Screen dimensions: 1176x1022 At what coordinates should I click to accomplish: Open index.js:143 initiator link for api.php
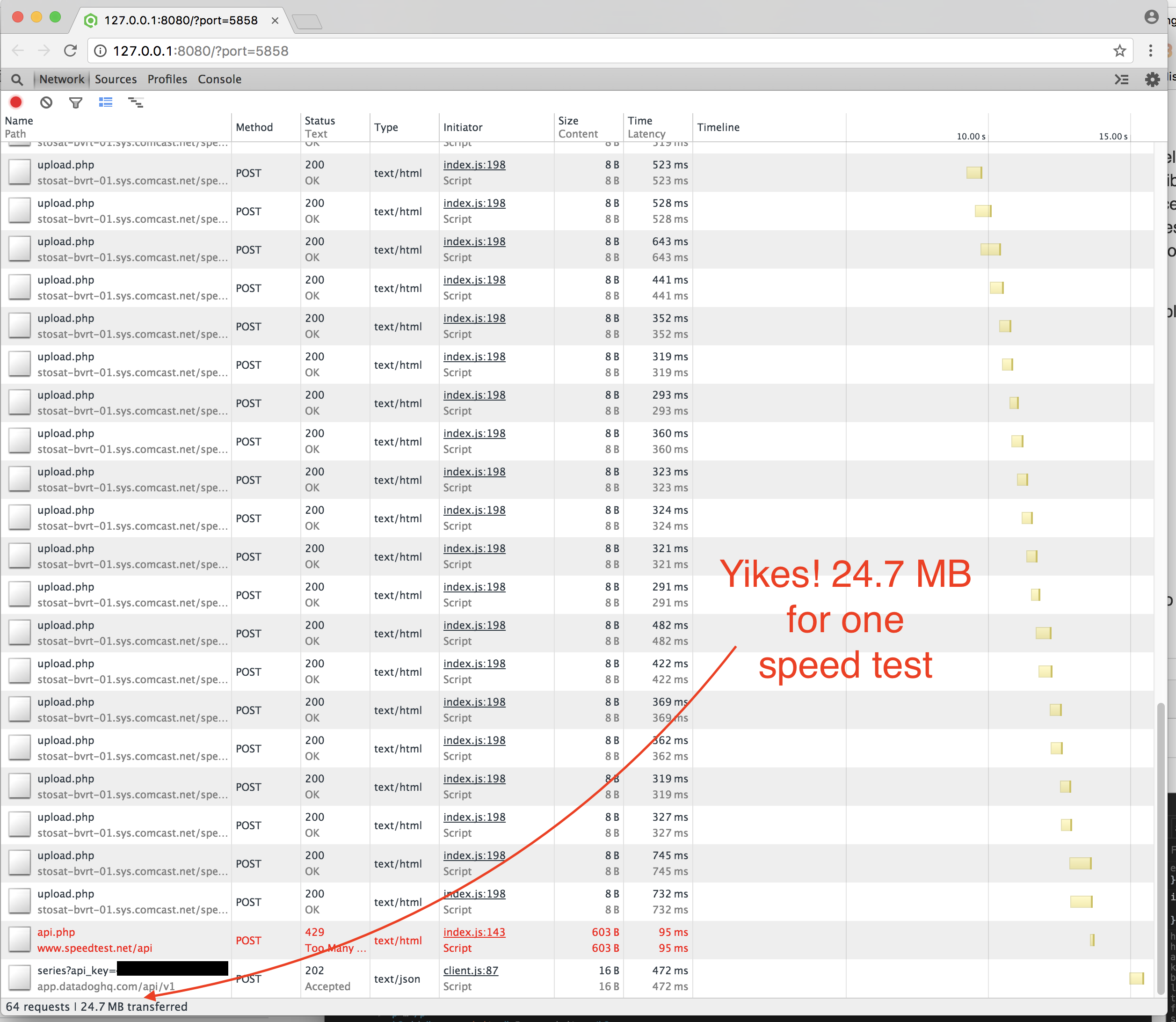474,933
